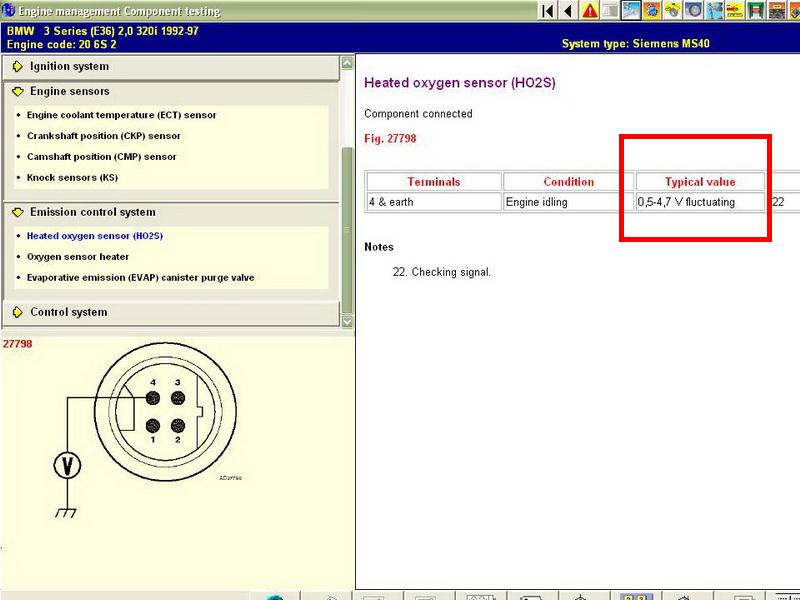
Task: Click the left panel scrollbar down arrow
Action: pos(347,322)
